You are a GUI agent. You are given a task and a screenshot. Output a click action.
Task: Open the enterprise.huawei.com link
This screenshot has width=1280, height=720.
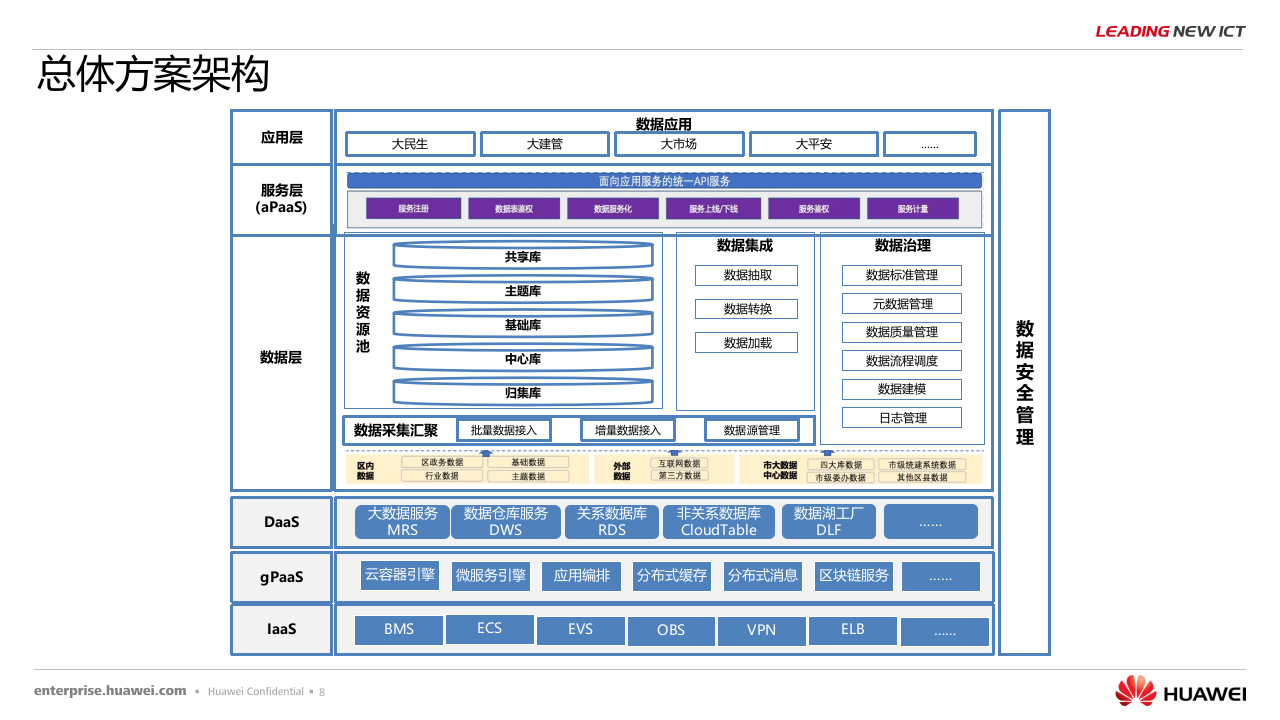pyautogui.click(x=109, y=690)
